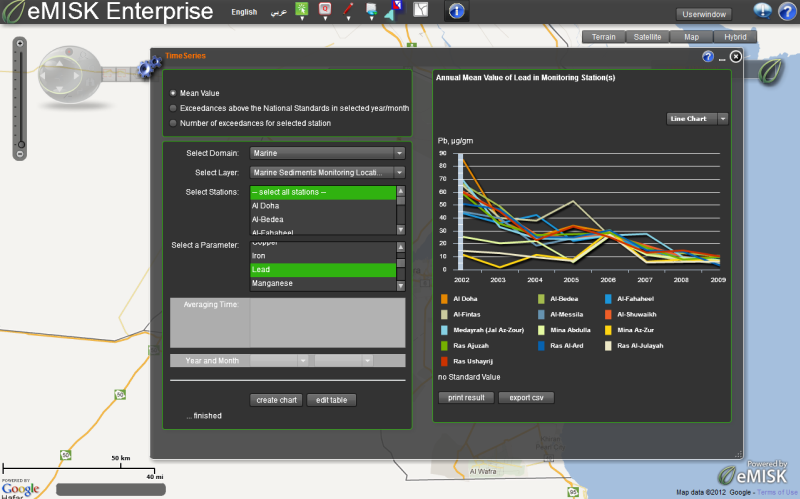Switch to Hybrid map view

735,37
